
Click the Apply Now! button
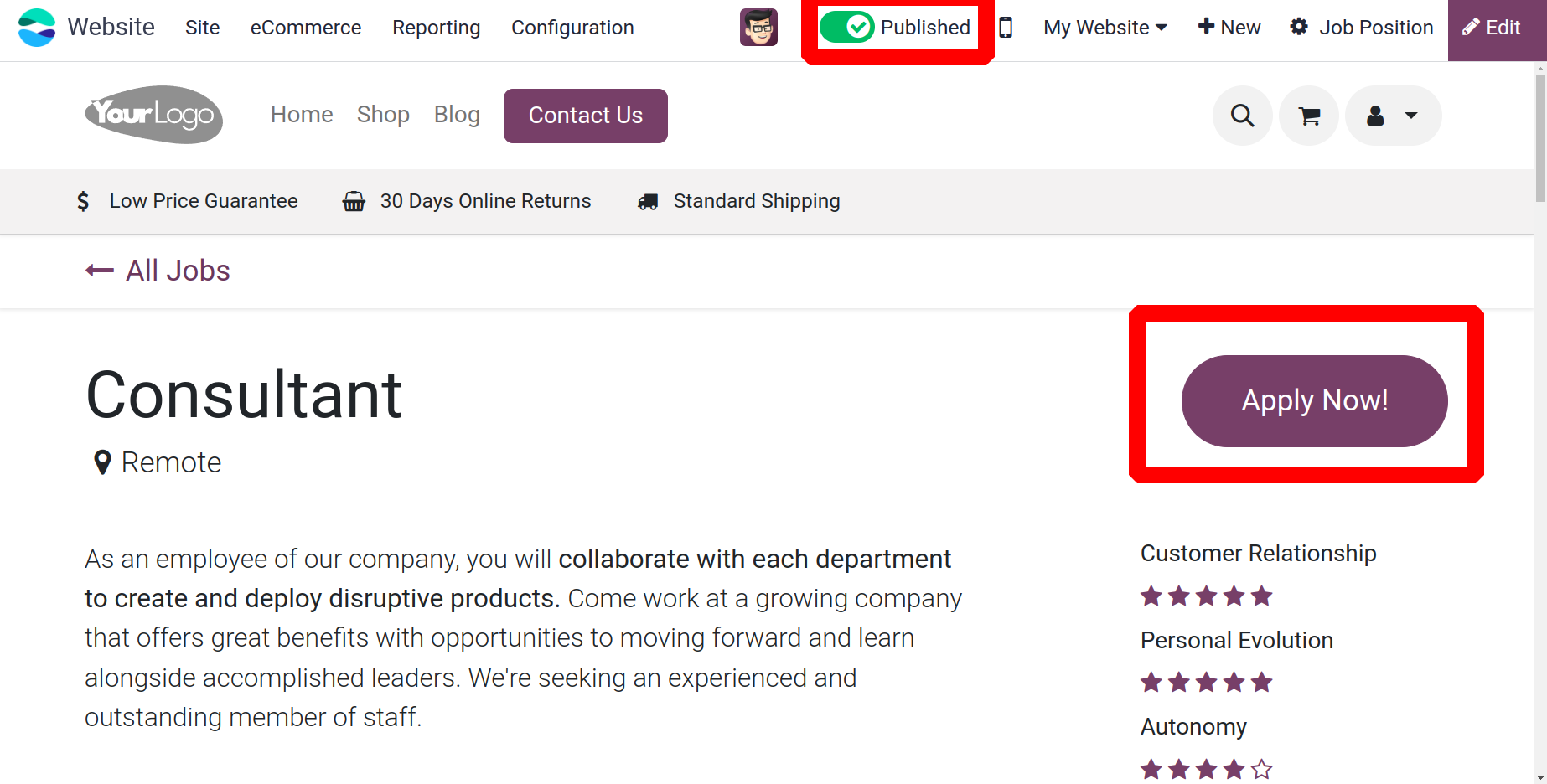pyautogui.click(x=1314, y=401)
